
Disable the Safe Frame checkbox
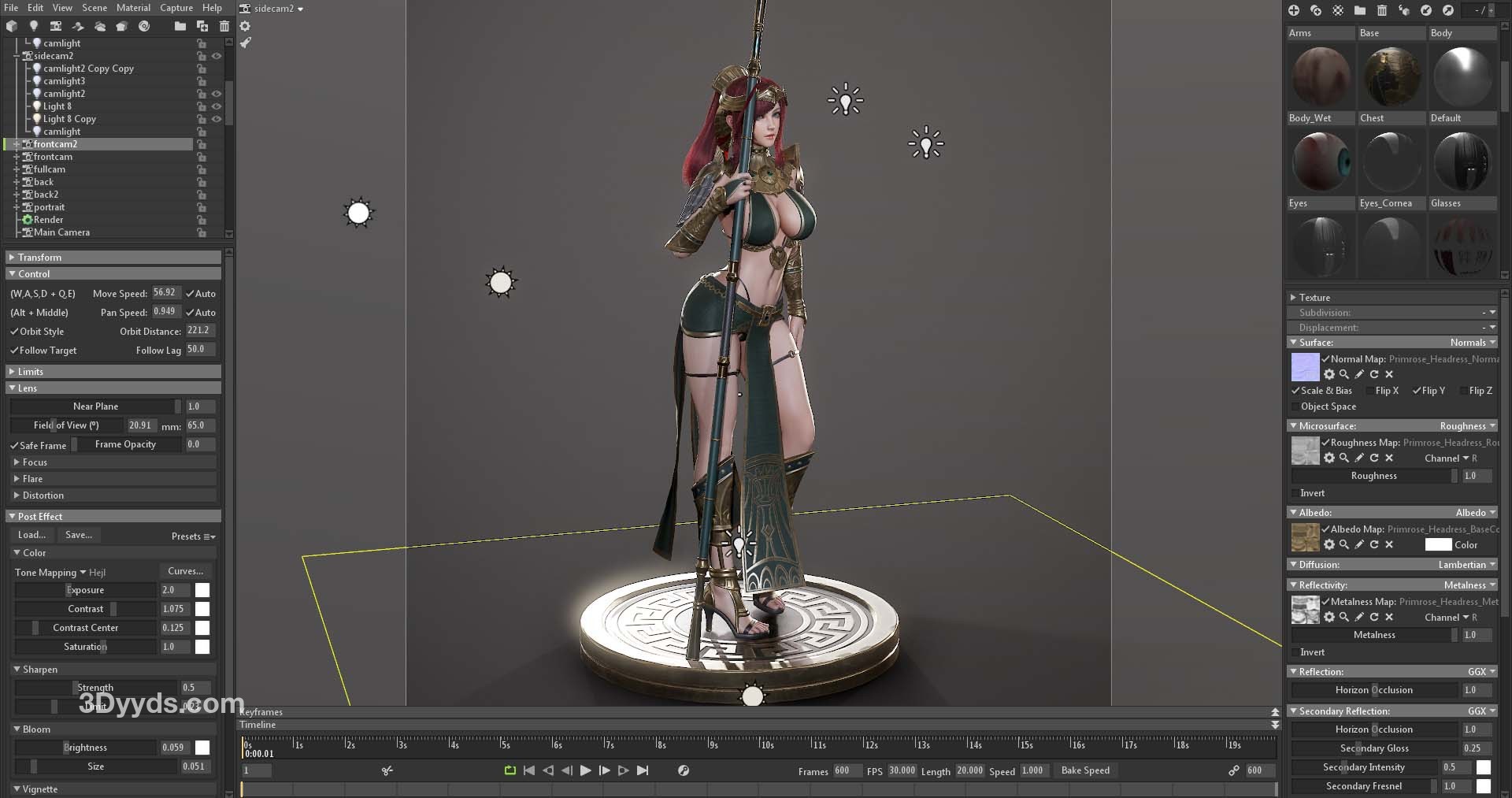click(14, 445)
